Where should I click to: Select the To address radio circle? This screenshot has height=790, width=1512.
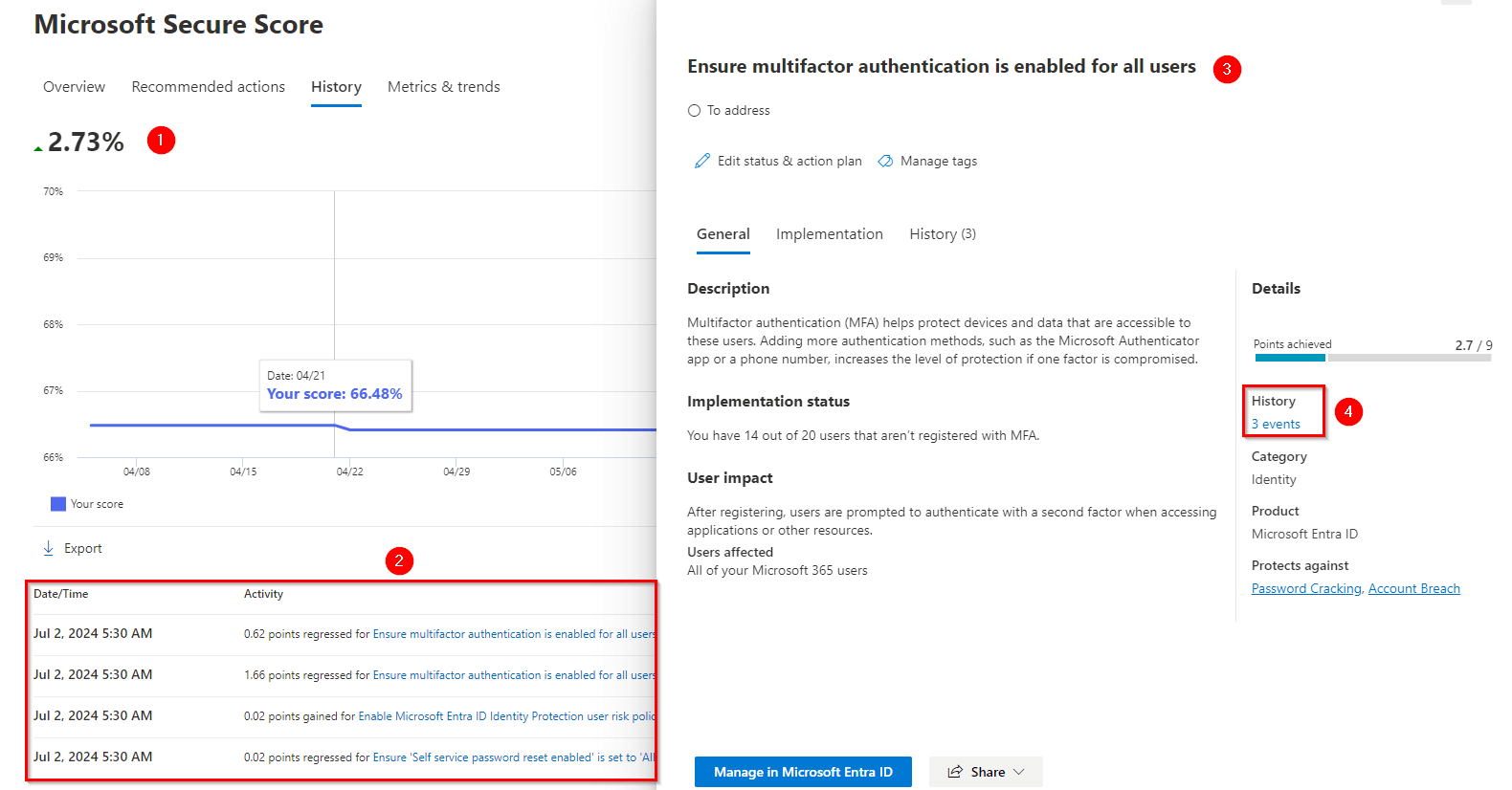coord(694,111)
